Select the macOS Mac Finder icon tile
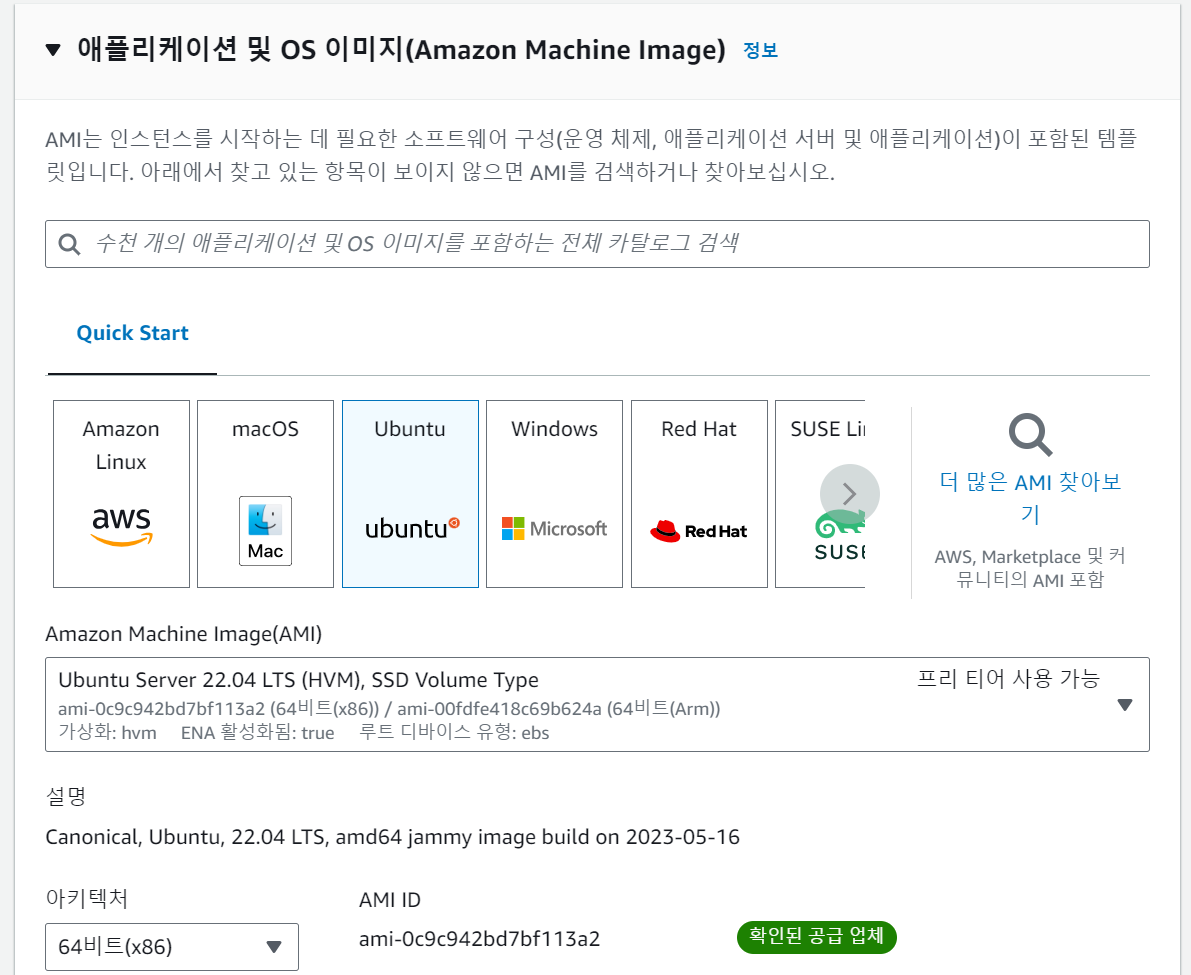1191x975 pixels. pos(265,494)
